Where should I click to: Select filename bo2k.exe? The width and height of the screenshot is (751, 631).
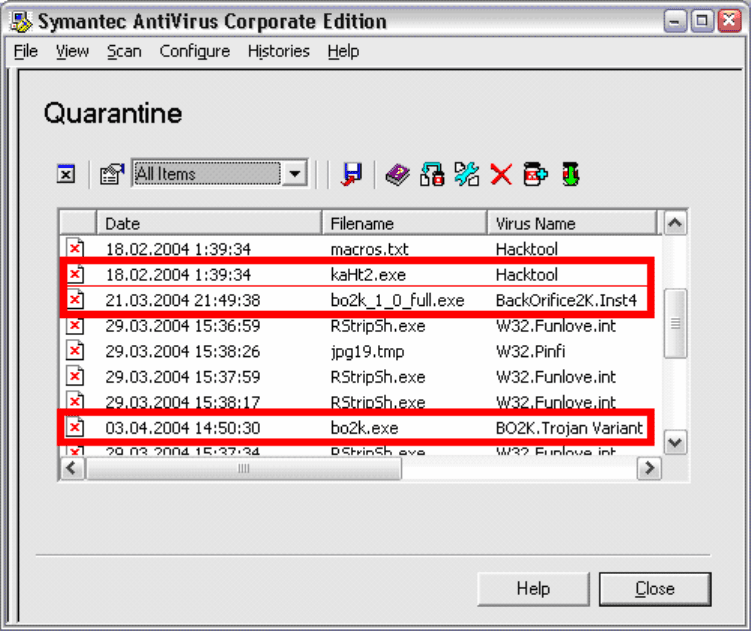pyautogui.click(x=364, y=428)
